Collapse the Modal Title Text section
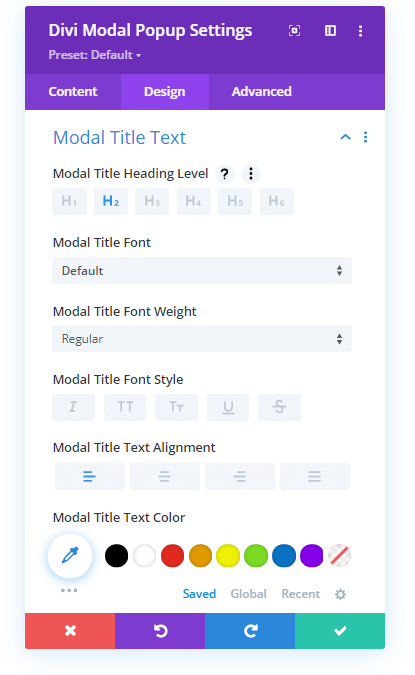 point(345,137)
